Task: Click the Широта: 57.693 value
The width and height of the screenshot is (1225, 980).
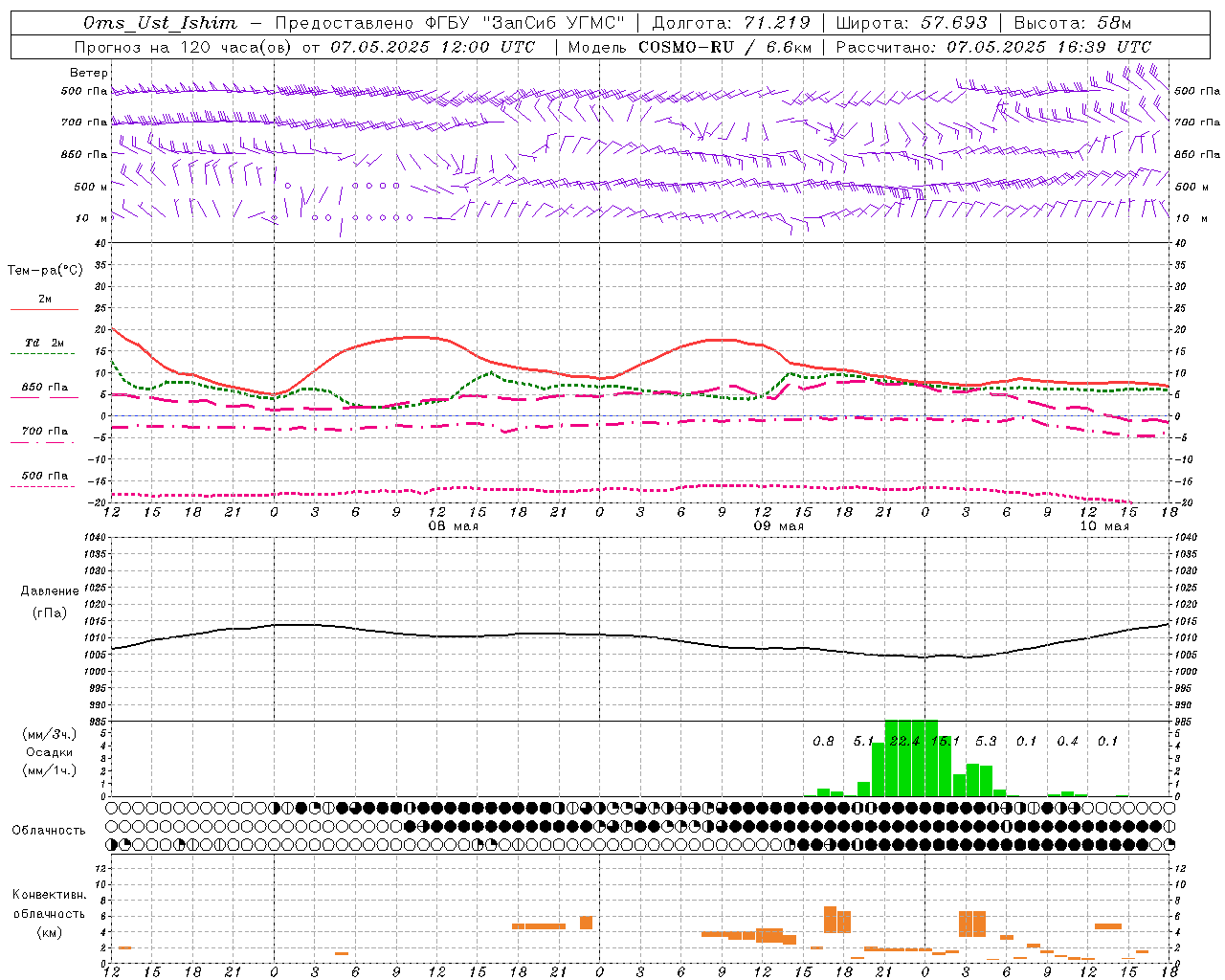Action: pos(911,23)
